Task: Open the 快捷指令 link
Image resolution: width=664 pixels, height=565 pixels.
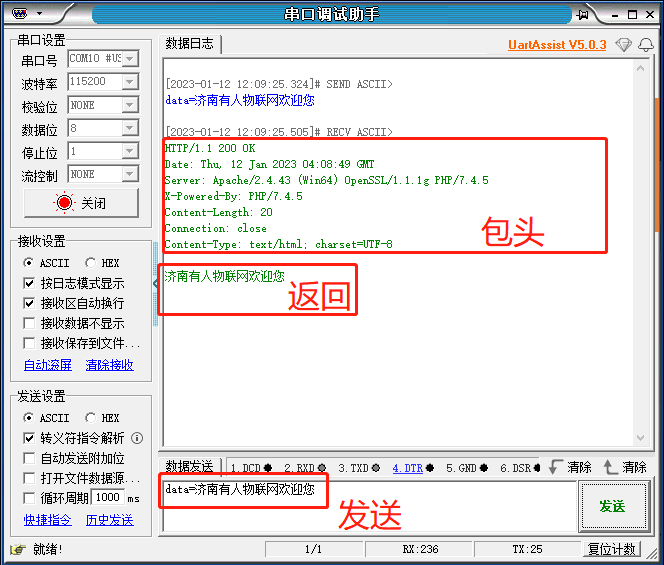Action: click(47, 520)
